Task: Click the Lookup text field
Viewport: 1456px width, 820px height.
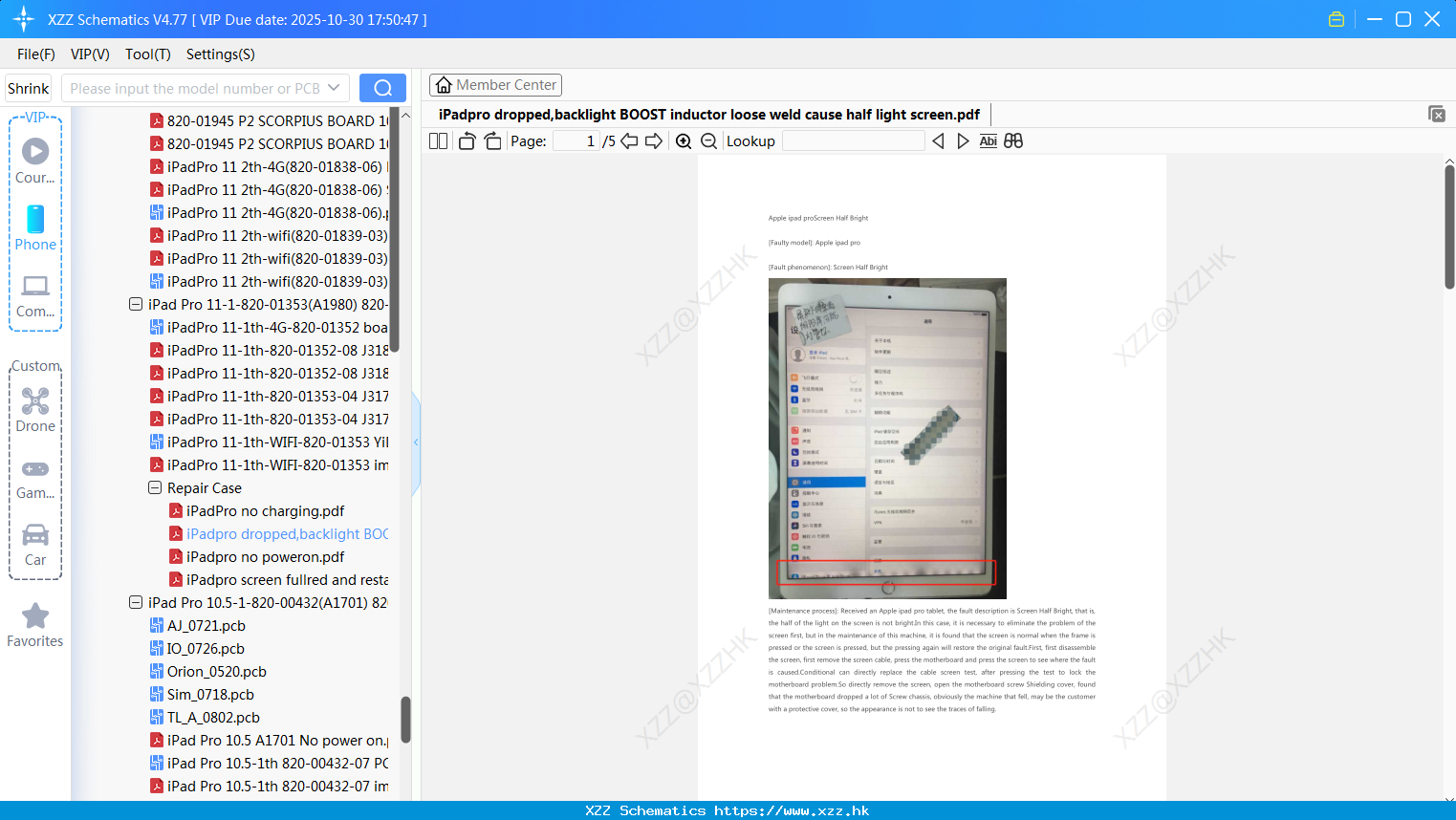Action: (x=854, y=140)
